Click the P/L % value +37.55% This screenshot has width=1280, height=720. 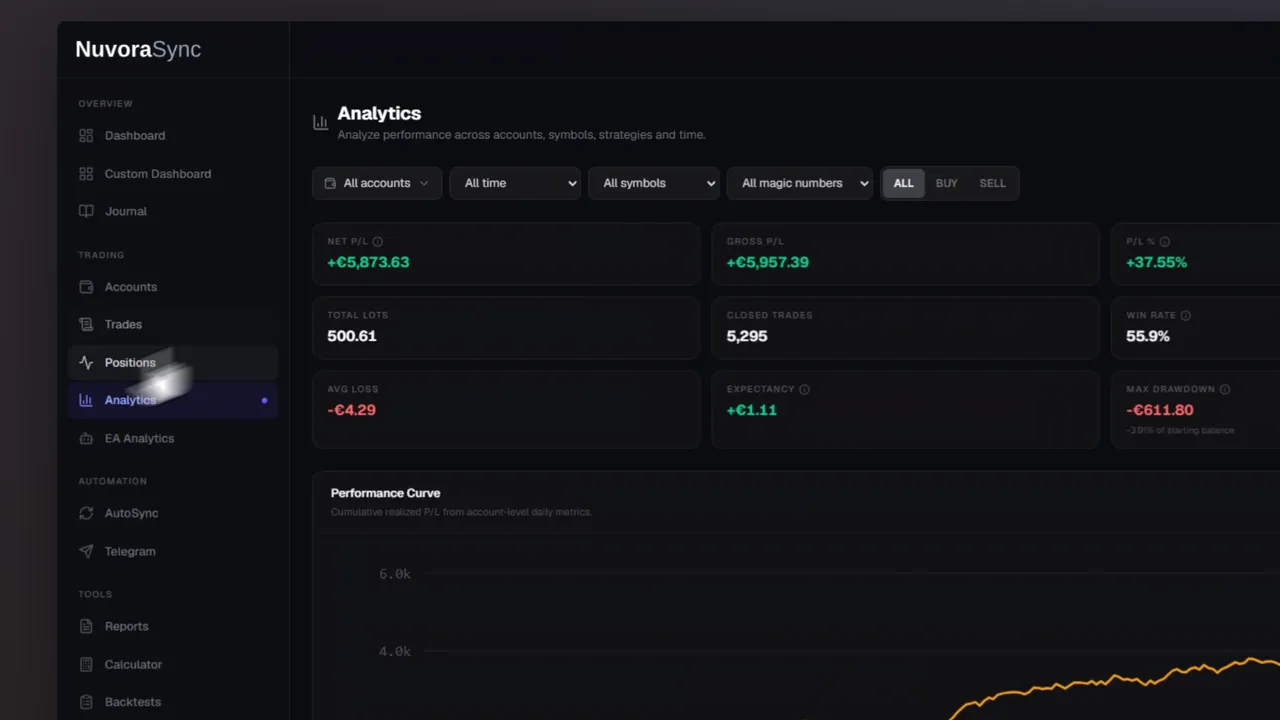1156,262
